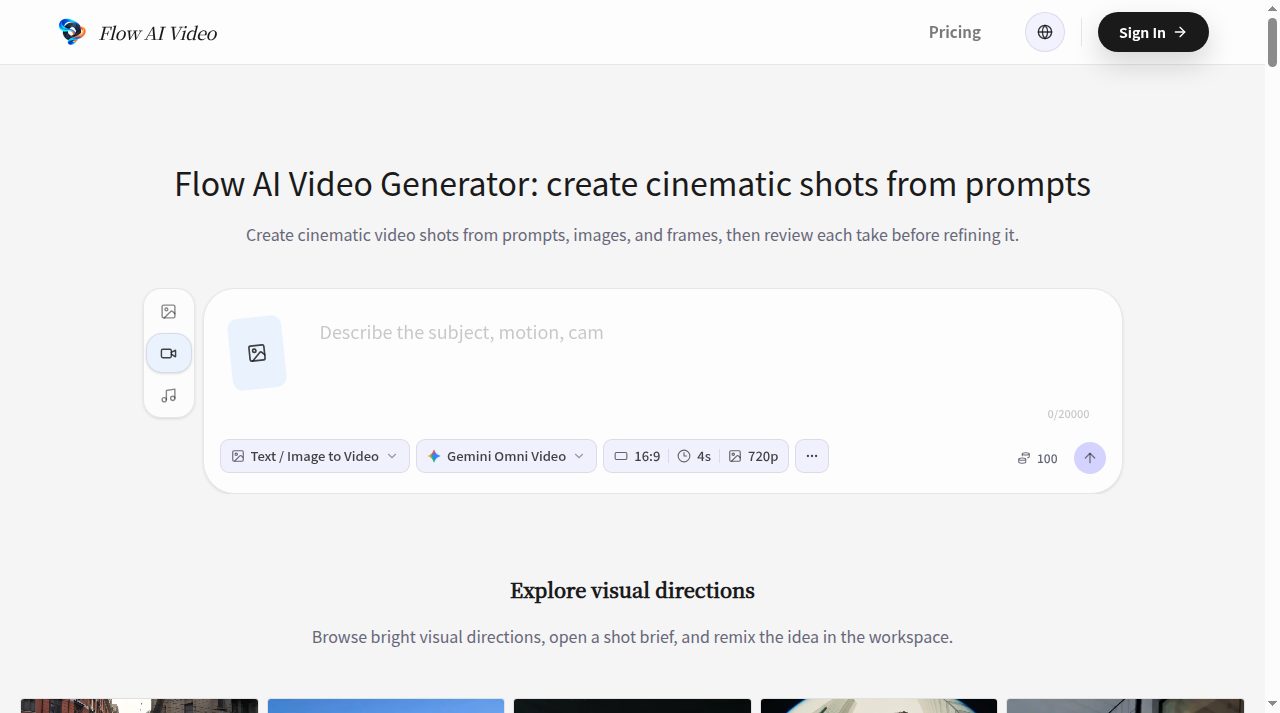Change the 720p resolution setting
Screen dimensions: 1280x713
point(753,456)
